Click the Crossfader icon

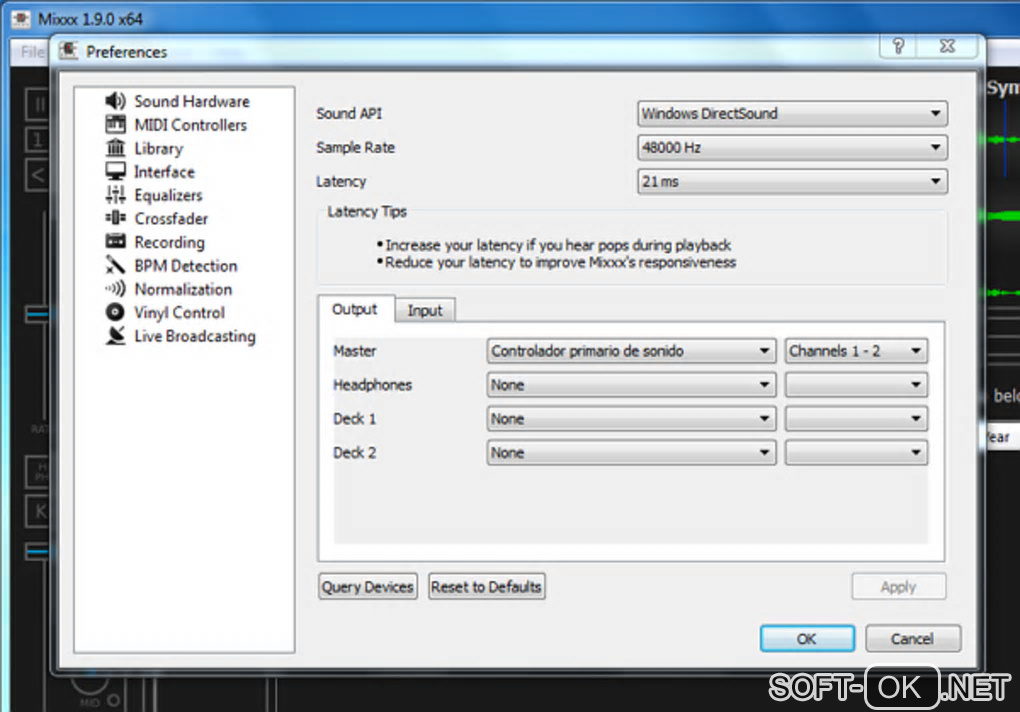point(115,218)
